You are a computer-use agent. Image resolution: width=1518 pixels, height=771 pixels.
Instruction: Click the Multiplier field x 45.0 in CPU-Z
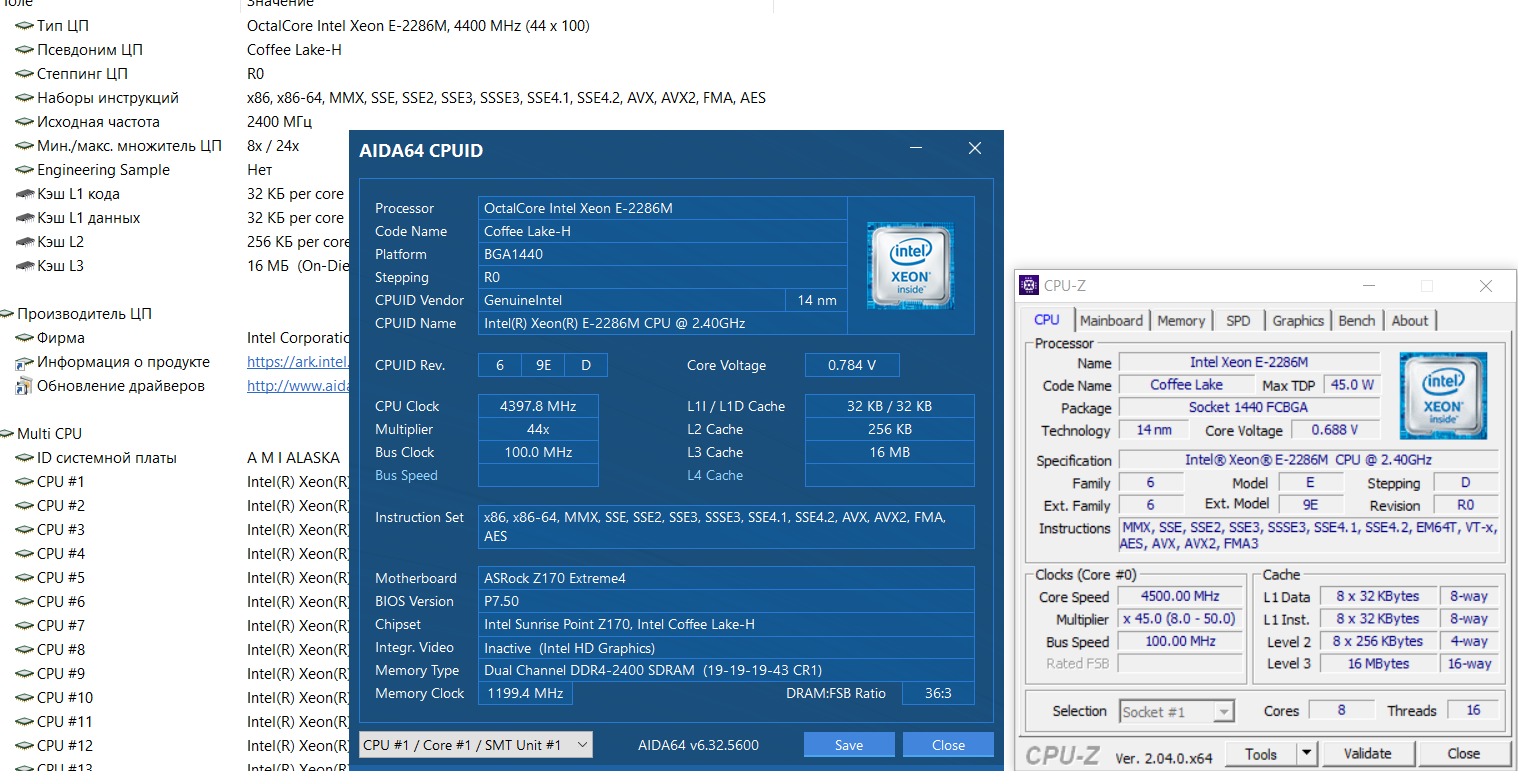1180,619
